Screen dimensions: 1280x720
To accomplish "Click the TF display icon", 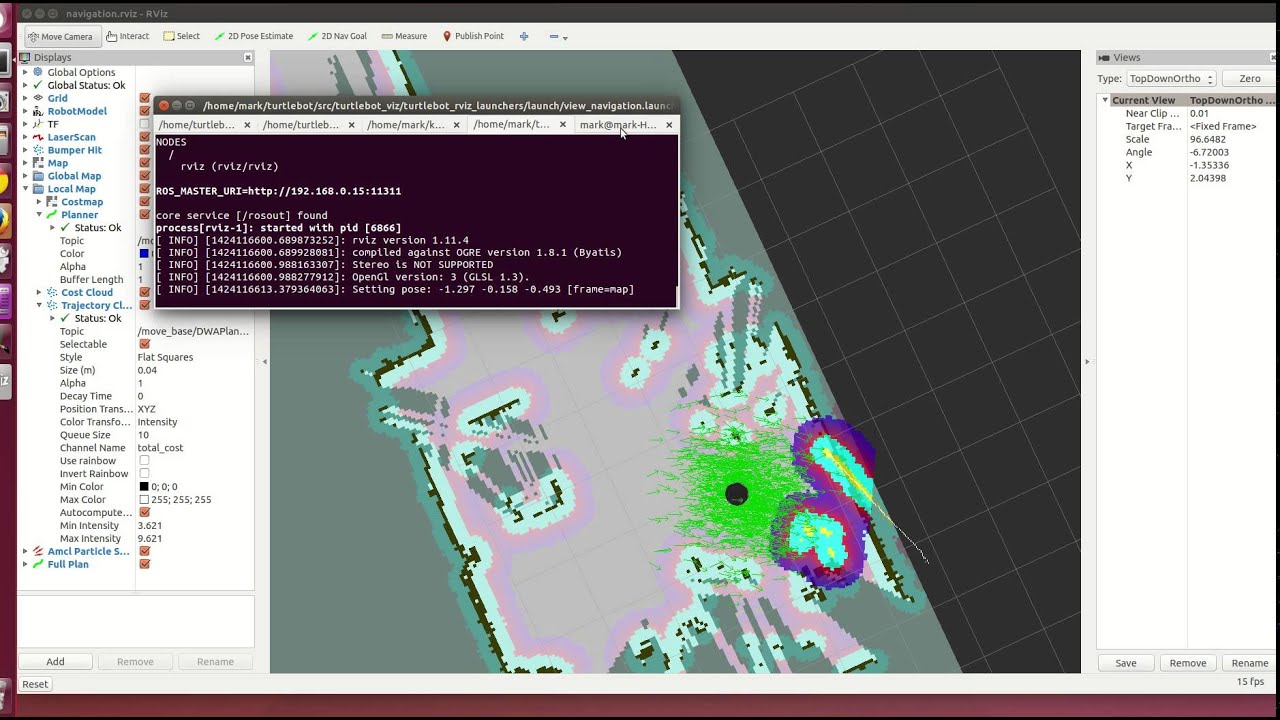I will [x=39, y=124].
